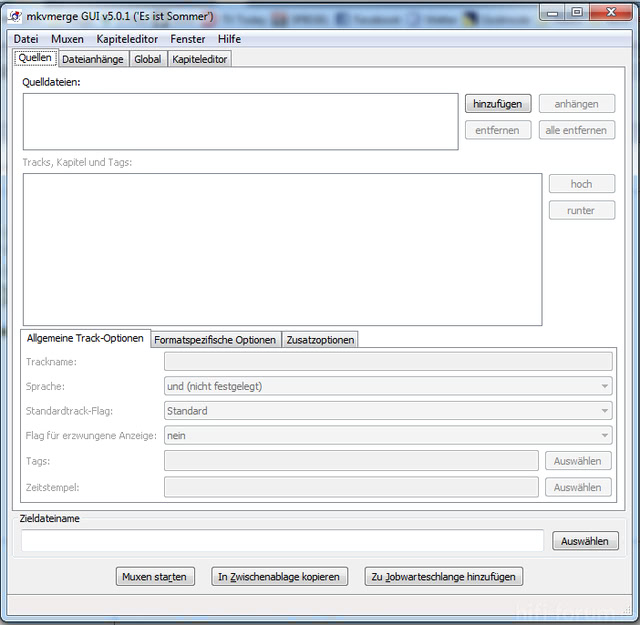This screenshot has width=640, height=625.
Task: Switch to the Dateianhänge tab
Action: click(93, 59)
